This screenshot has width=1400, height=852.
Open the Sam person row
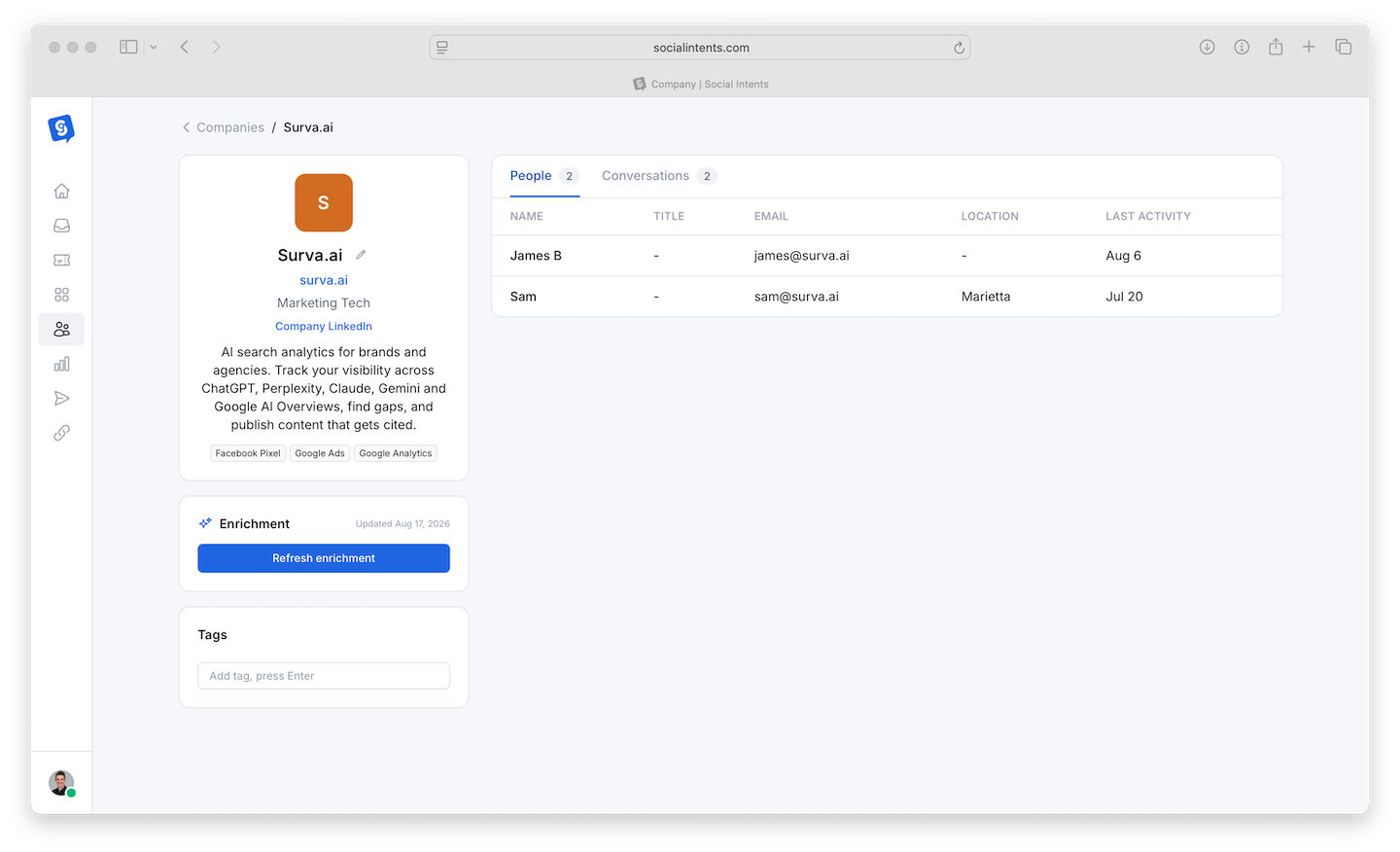[x=887, y=297]
